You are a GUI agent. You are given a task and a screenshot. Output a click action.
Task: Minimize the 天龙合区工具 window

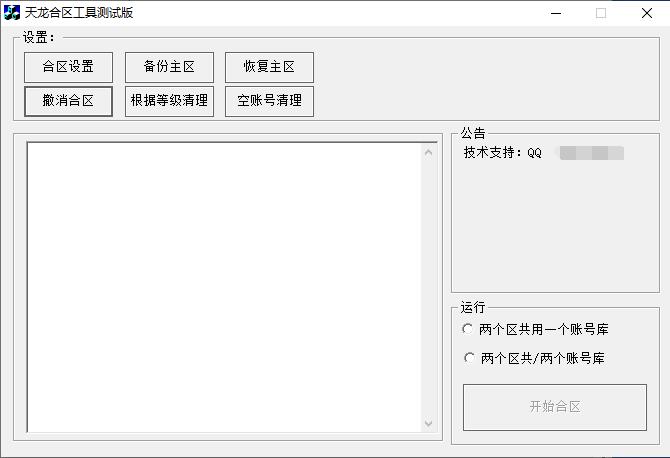[x=555, y=13]
